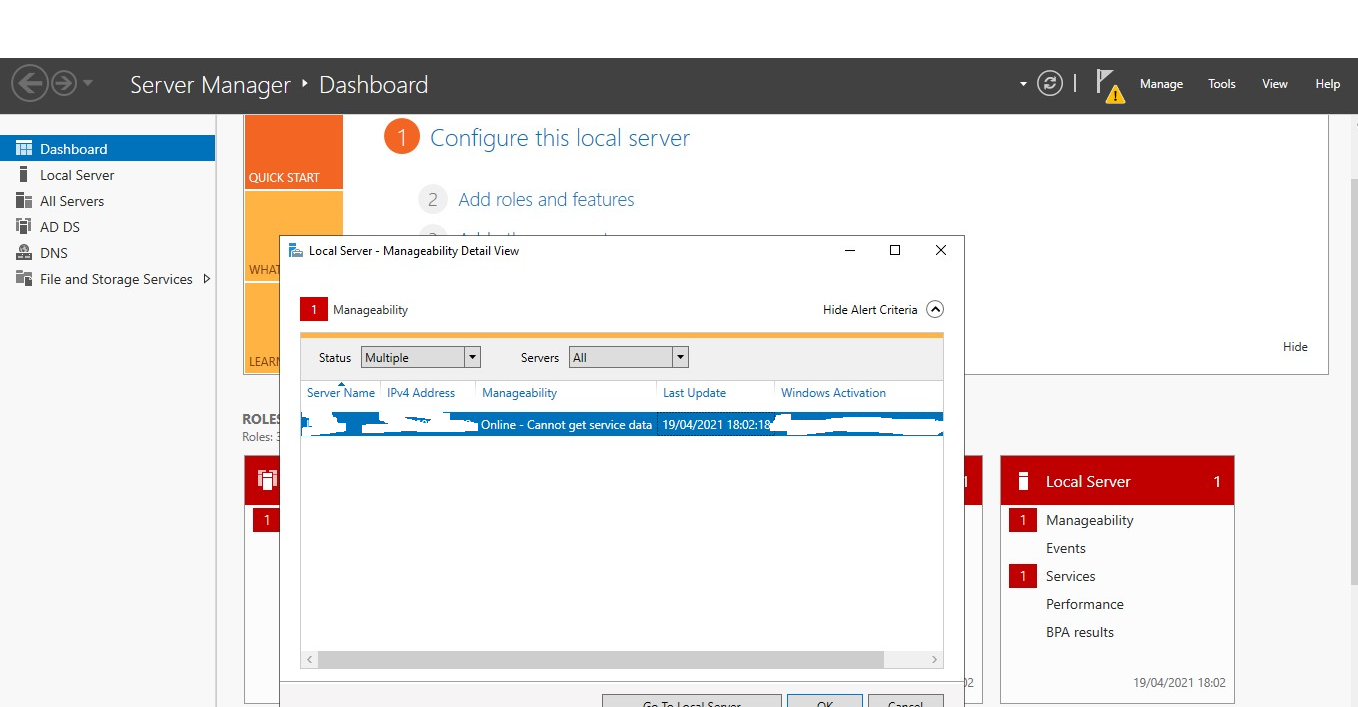Collapse the Hide Alert Criteria chevron
1358x707 pixels.
(x=935, y=310)
